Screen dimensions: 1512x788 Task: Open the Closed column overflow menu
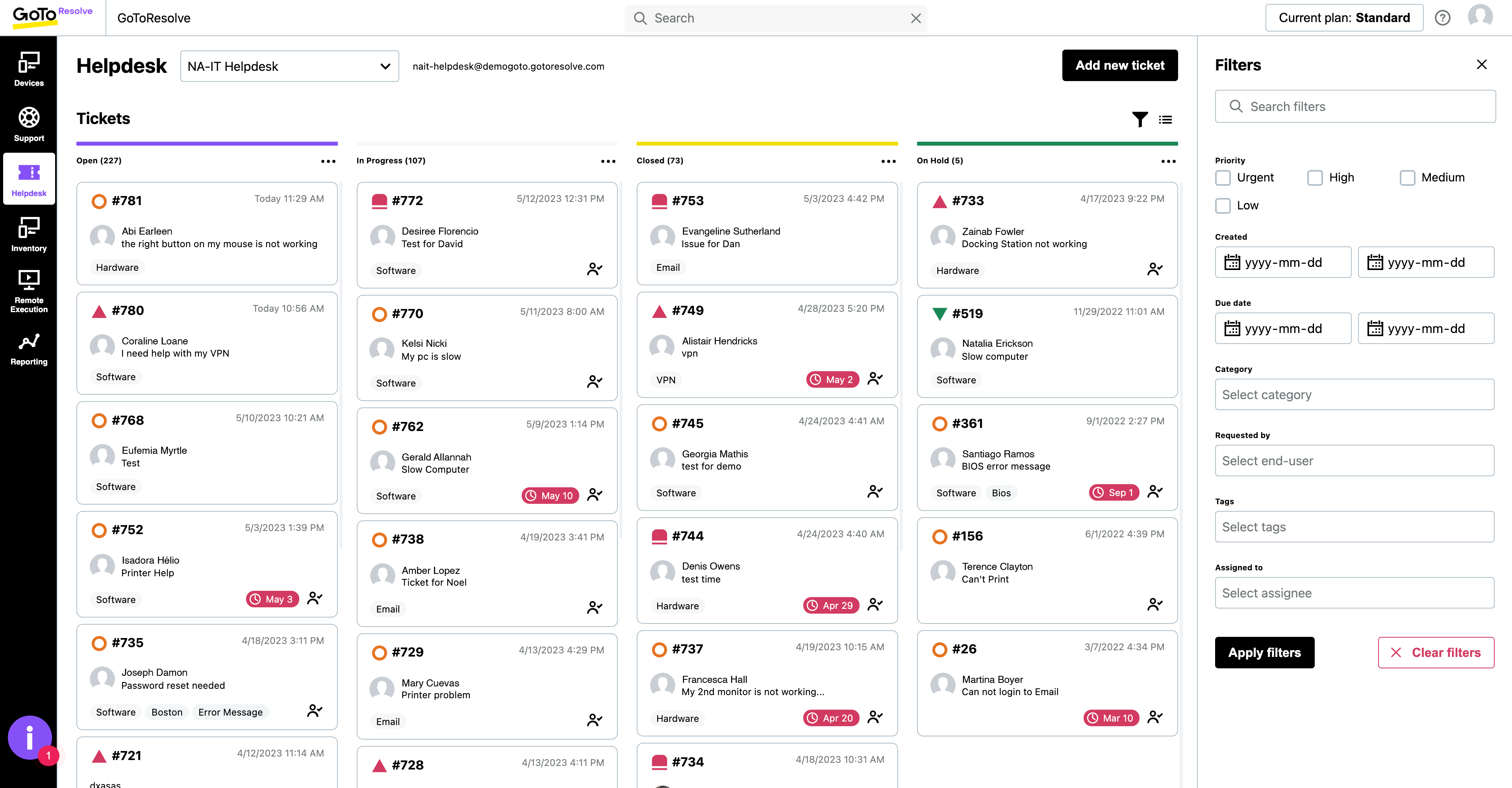click(888, 161)
